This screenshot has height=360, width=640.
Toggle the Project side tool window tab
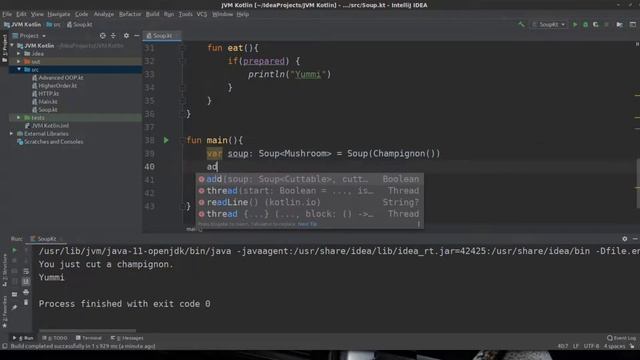[x=4, y=48]
